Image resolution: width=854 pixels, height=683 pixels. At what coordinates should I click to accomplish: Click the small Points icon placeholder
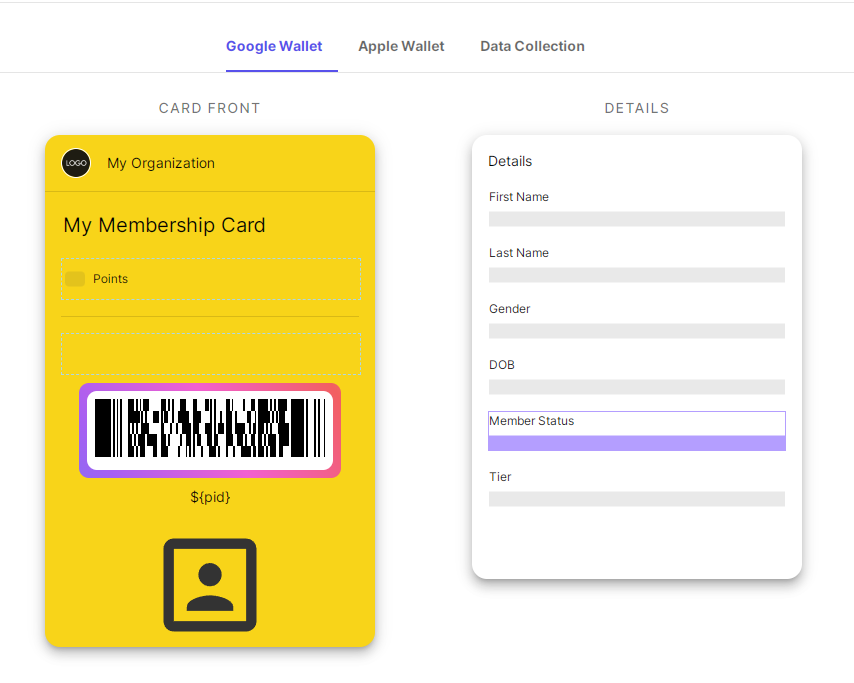tap(75, 279)
